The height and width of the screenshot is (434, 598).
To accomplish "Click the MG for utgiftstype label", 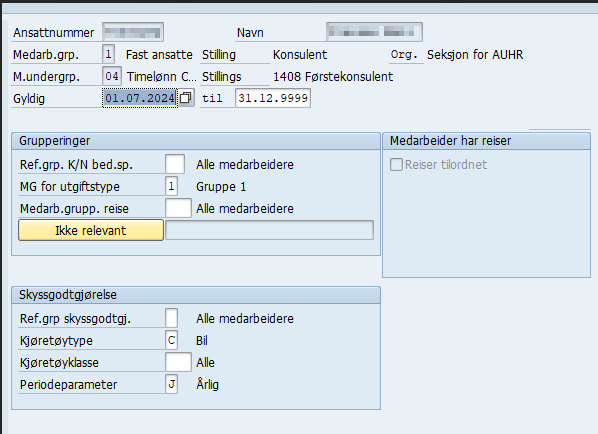I will (x=70, y=186).
